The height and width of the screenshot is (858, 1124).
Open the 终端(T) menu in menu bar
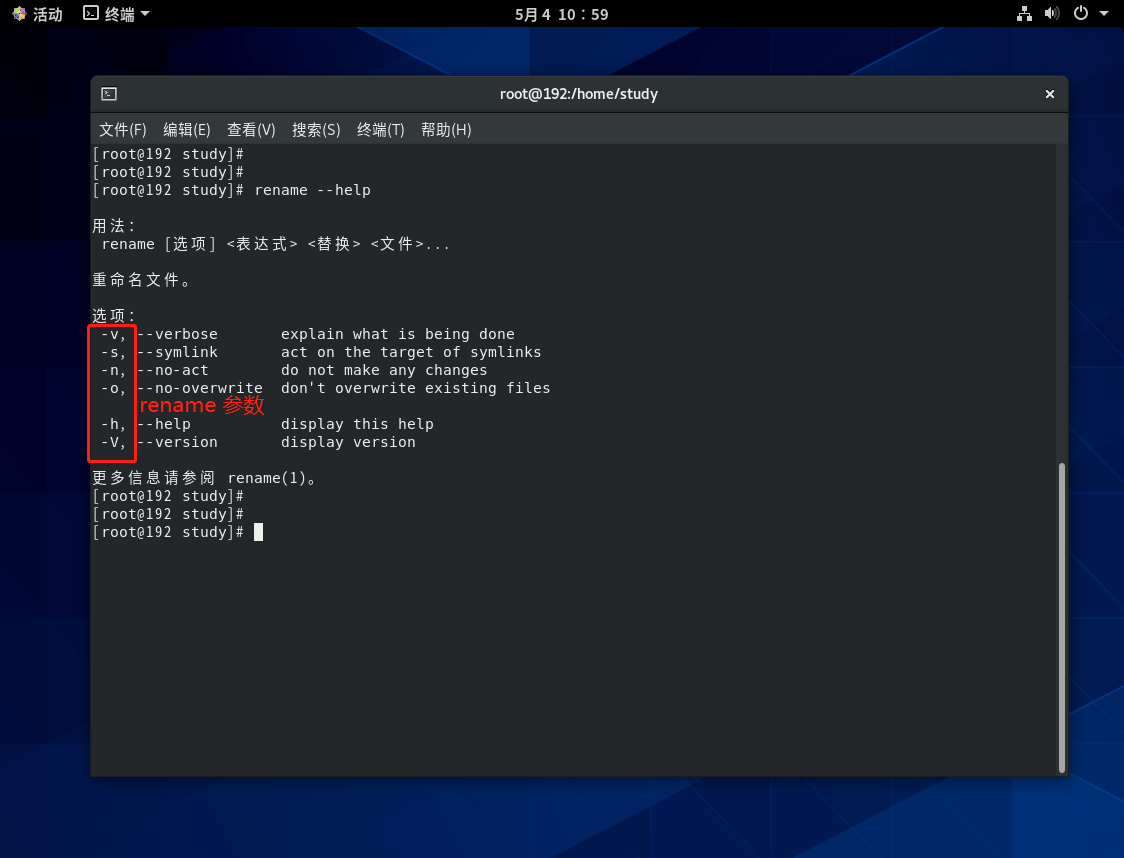click(381, 130)
